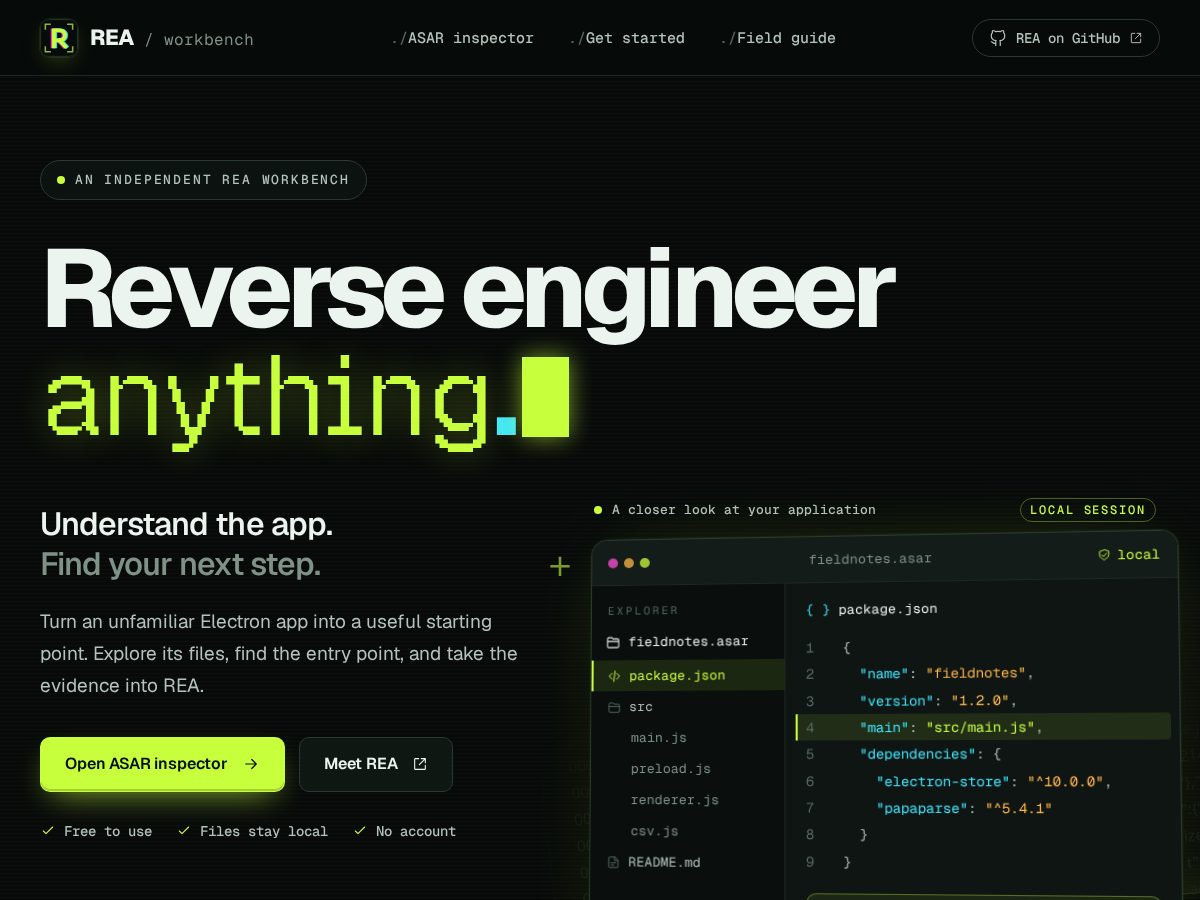Click arrow icon in Open ASAR inspector button

(x=251, y=764)
